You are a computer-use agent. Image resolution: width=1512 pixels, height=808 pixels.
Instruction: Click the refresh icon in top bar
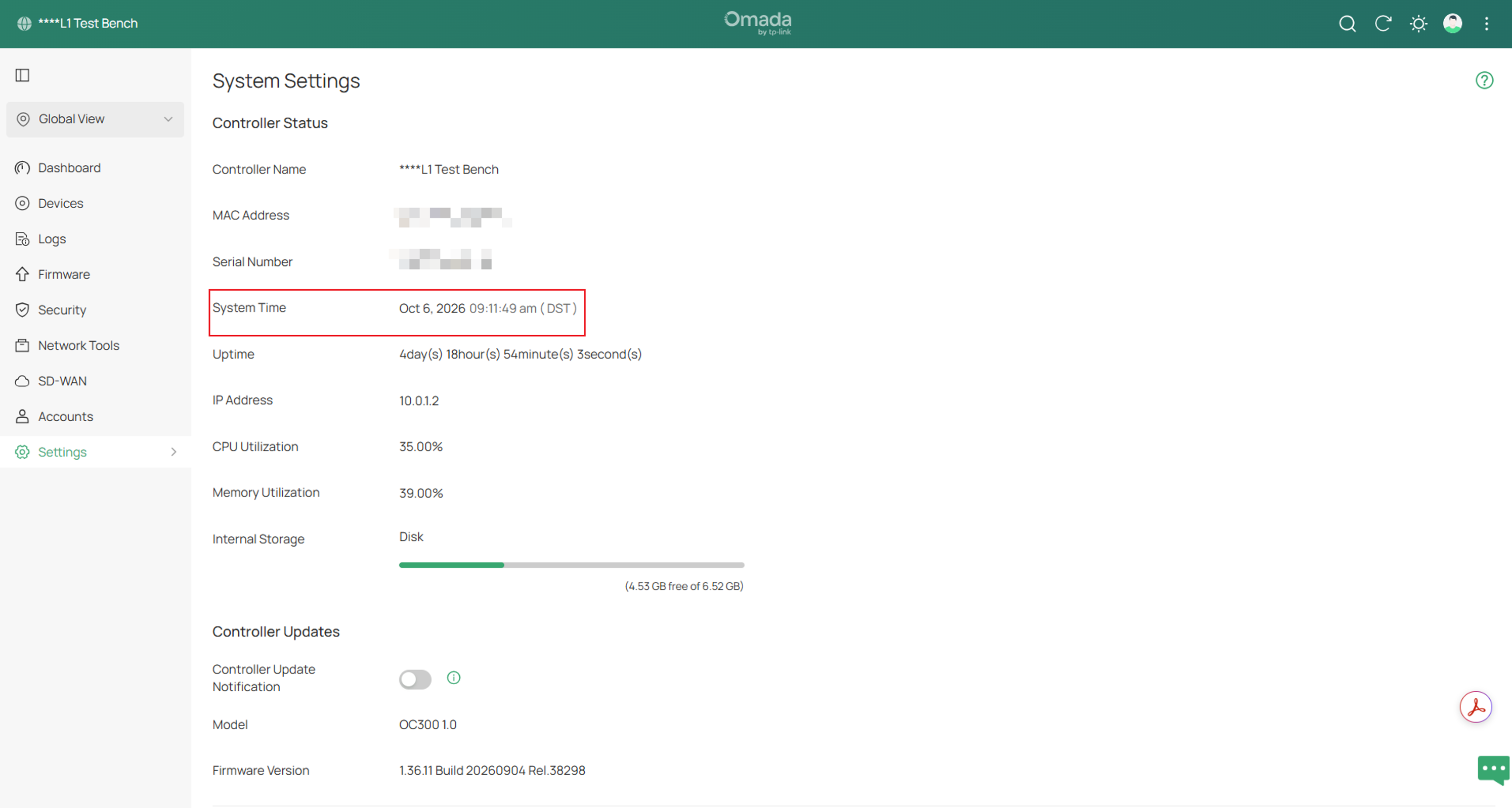click(x=1383, y=23)
